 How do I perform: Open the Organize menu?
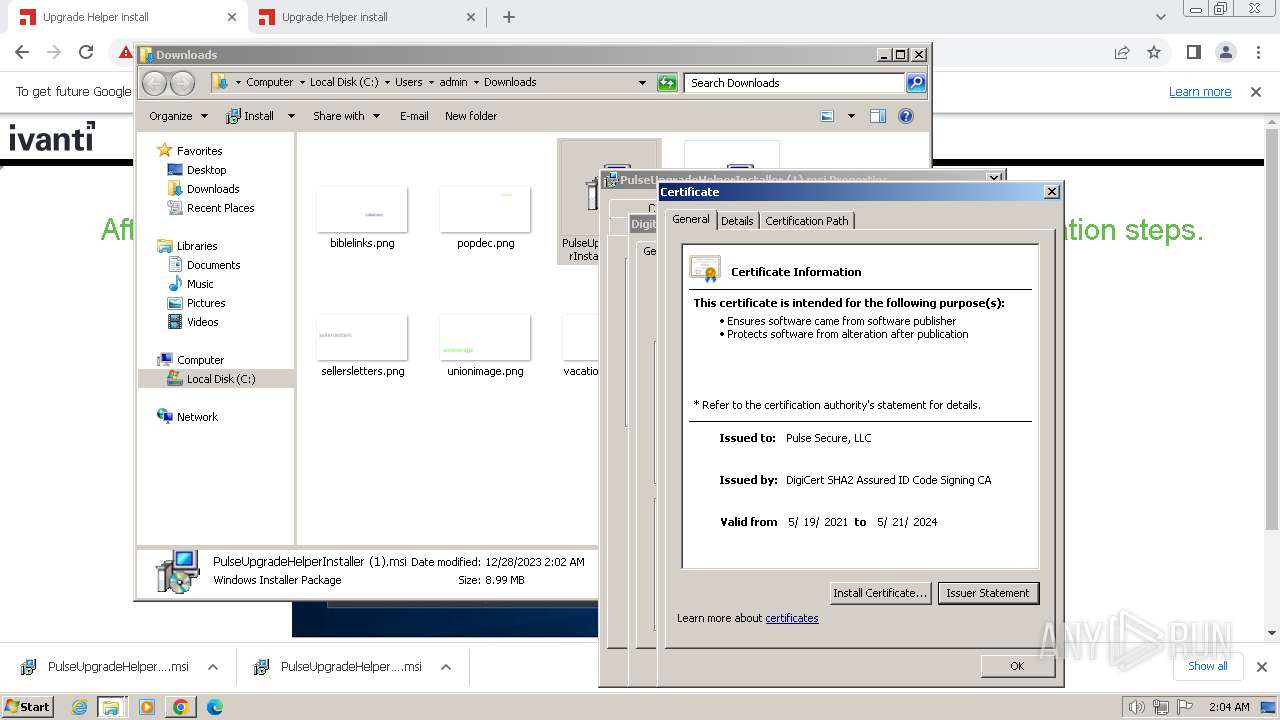pos(178,116)
